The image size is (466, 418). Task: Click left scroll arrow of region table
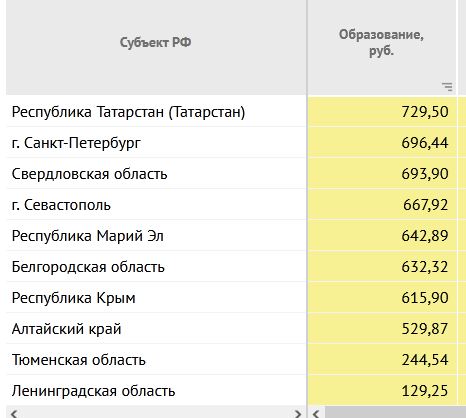(14, 414)
